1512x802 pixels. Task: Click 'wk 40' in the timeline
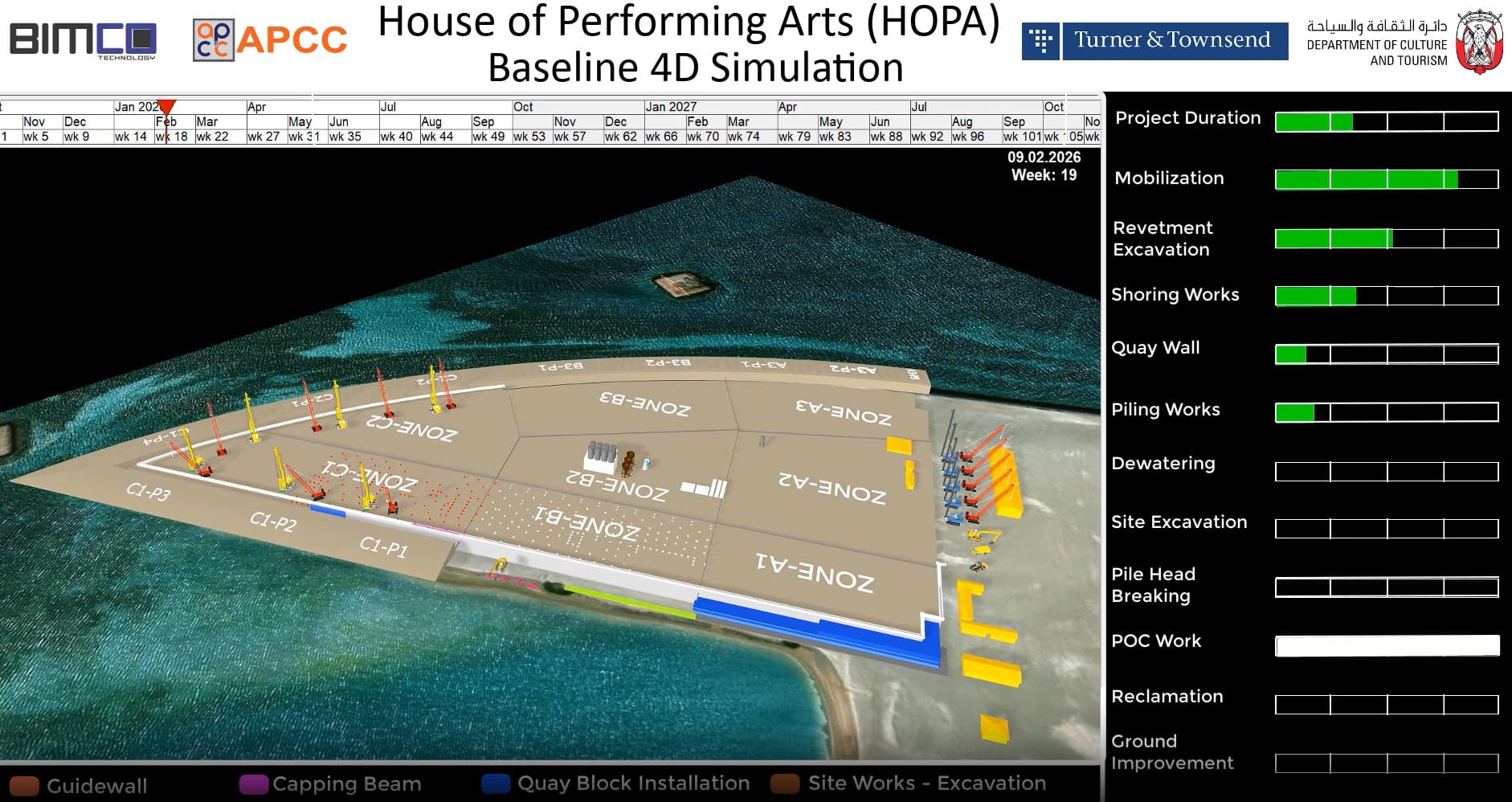pyautogui.click(x=396, y=137)
